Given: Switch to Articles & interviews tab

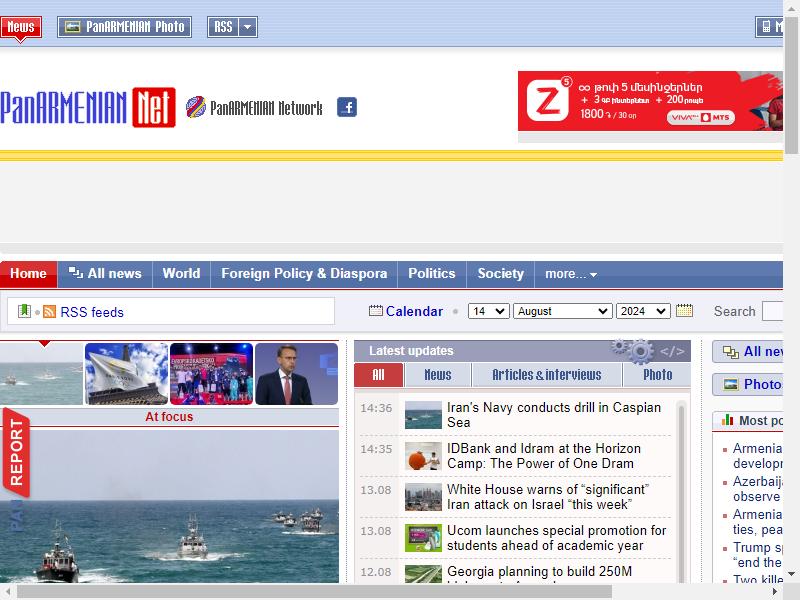Looking at the screenshot, I should [546, 375].
